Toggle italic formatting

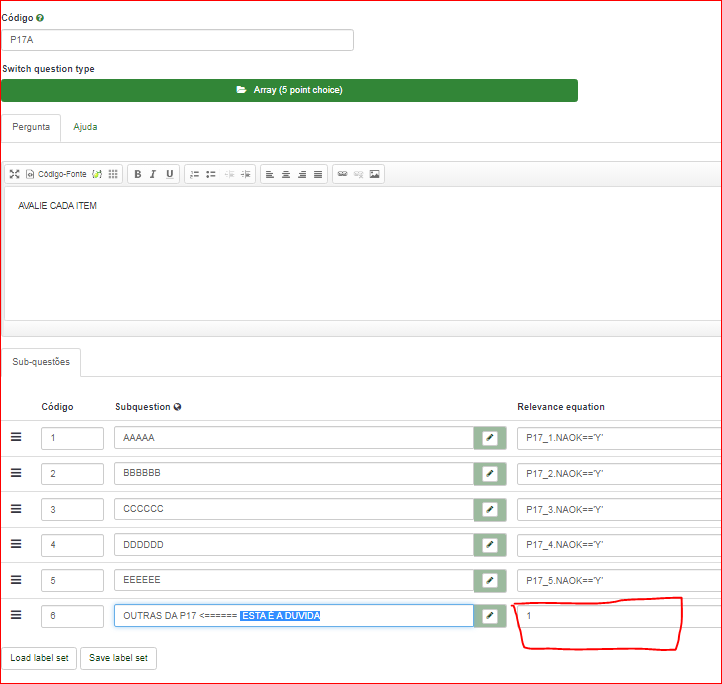coord(153,174)
